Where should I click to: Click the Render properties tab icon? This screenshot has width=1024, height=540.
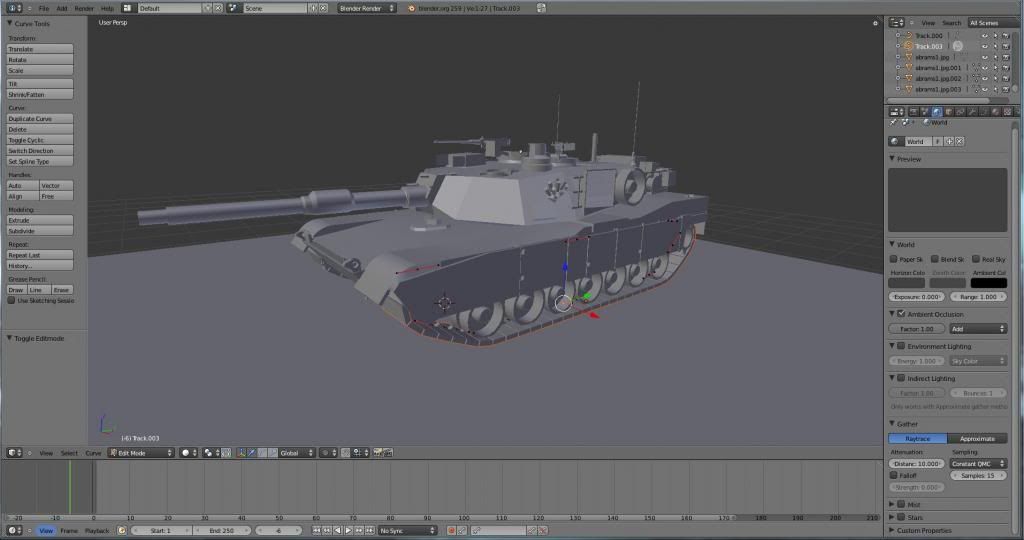pyautogui.click(x=912, y=111)
